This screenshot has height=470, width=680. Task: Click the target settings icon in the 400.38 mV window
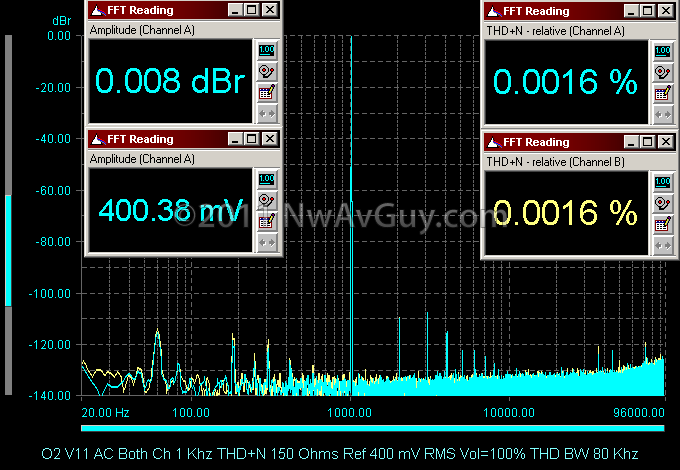click(267, 200)
